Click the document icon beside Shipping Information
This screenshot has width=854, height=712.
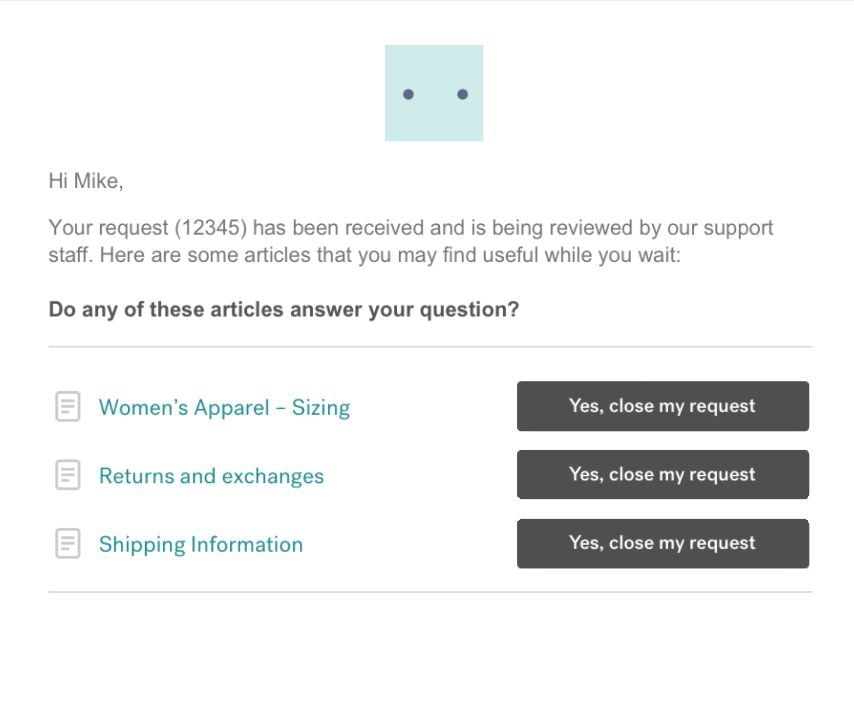coord(68,543)
